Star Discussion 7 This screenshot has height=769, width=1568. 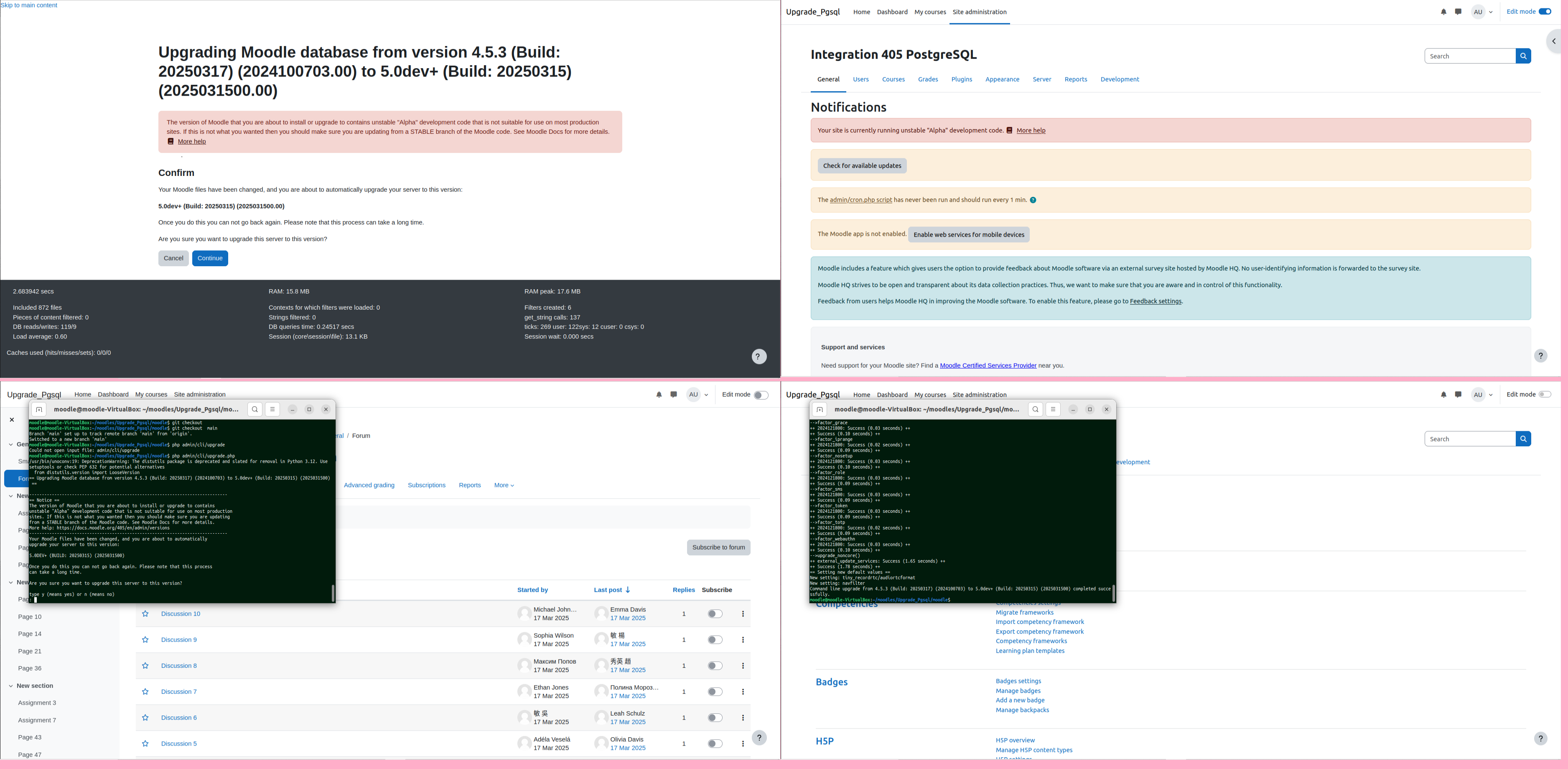pos(145,692)
